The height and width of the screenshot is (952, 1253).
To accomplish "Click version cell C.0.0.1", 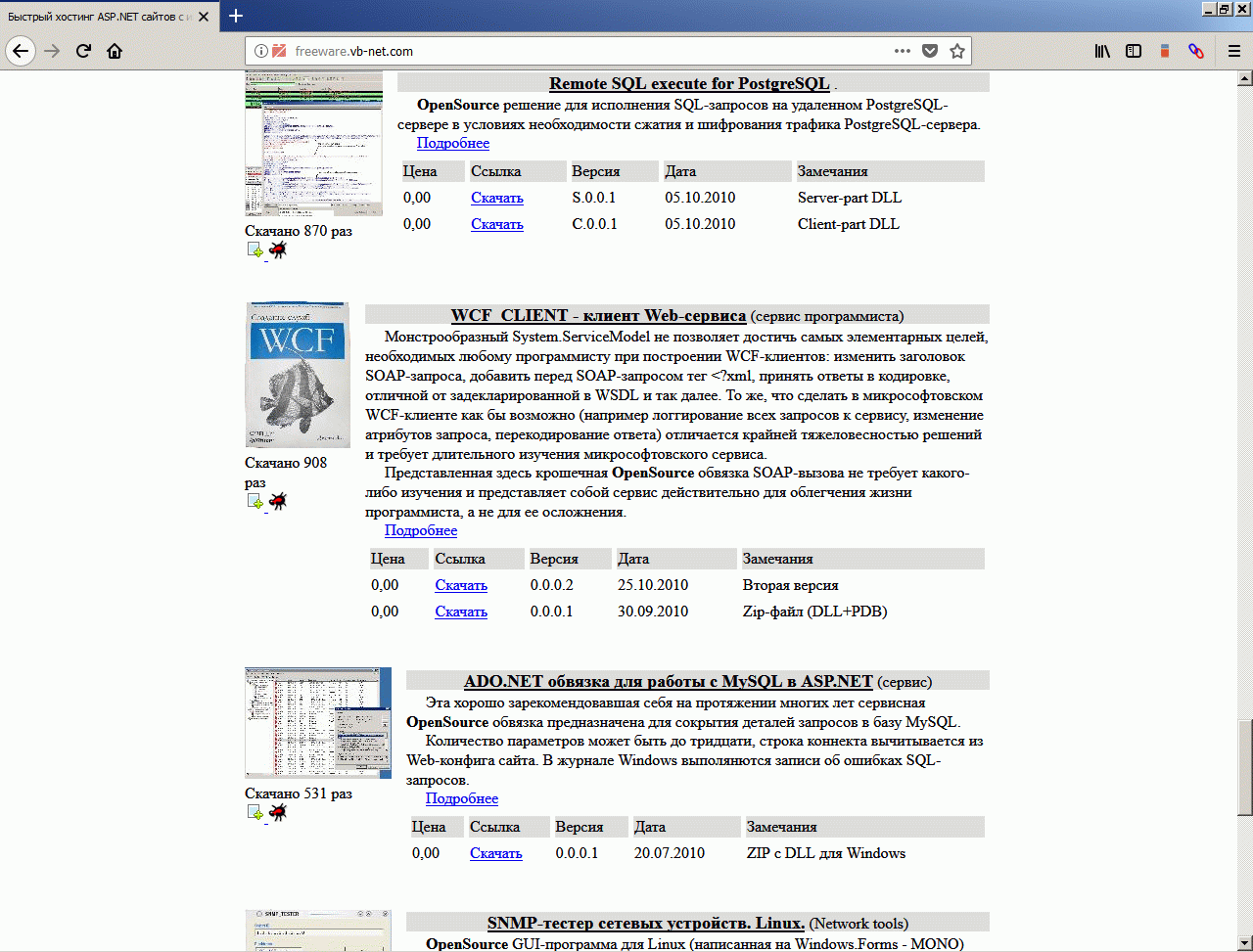I will click(x=594, y=224).
